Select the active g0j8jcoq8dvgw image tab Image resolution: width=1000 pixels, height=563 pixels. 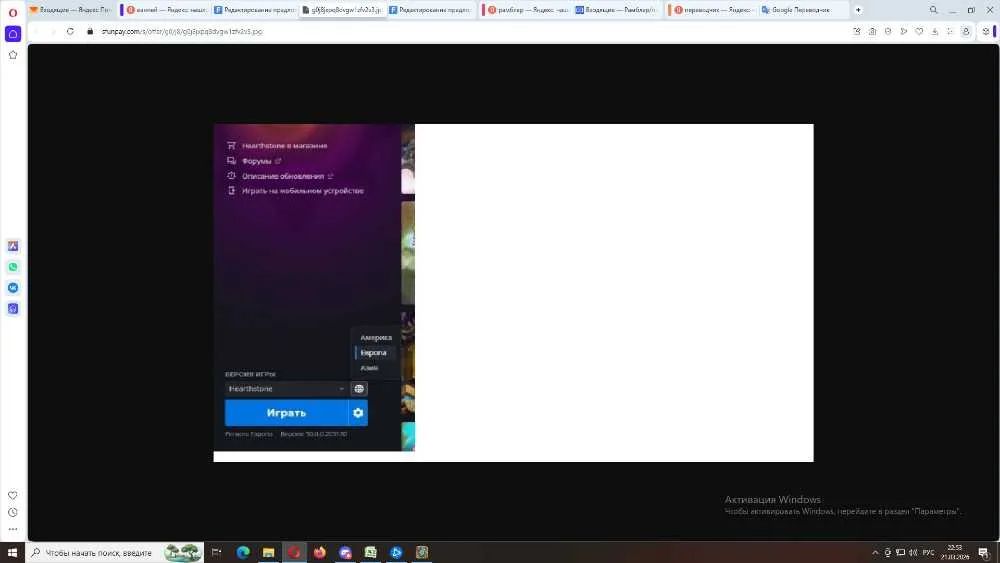343,10
